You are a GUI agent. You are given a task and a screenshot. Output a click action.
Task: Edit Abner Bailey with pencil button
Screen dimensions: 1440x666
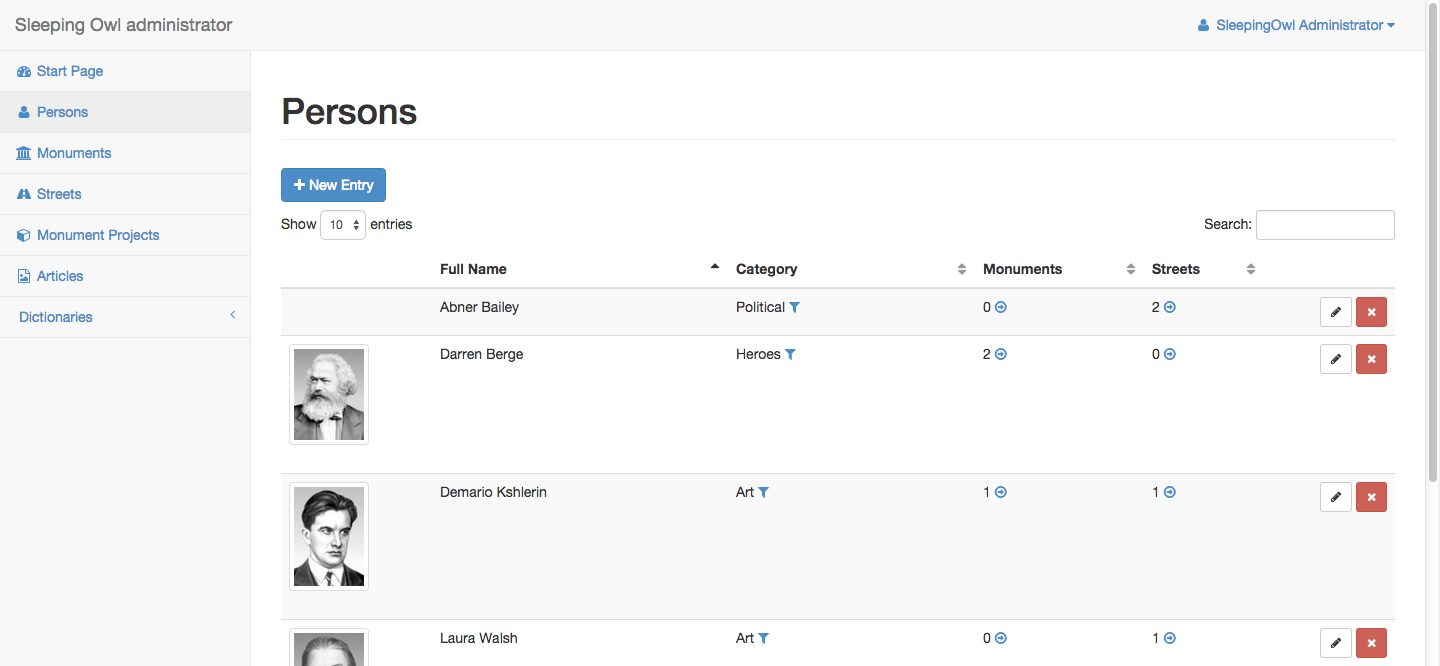point(1336,312)
